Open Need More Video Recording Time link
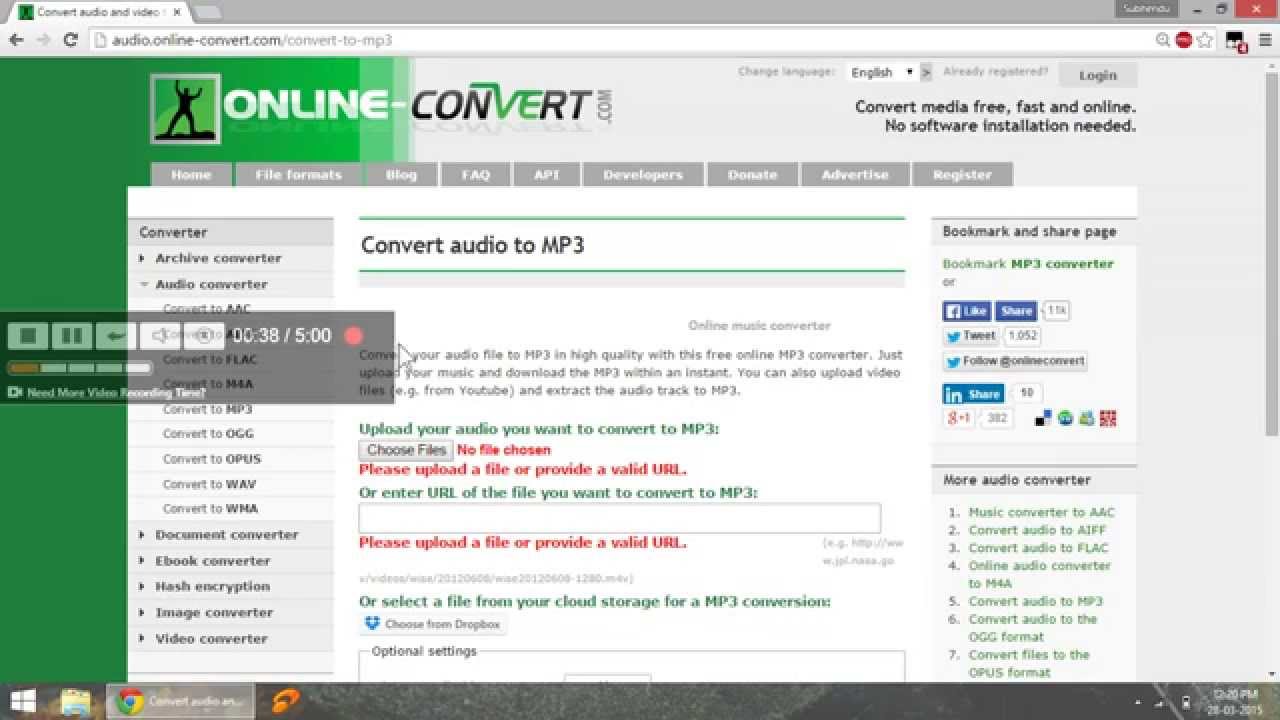 (116, 393)
